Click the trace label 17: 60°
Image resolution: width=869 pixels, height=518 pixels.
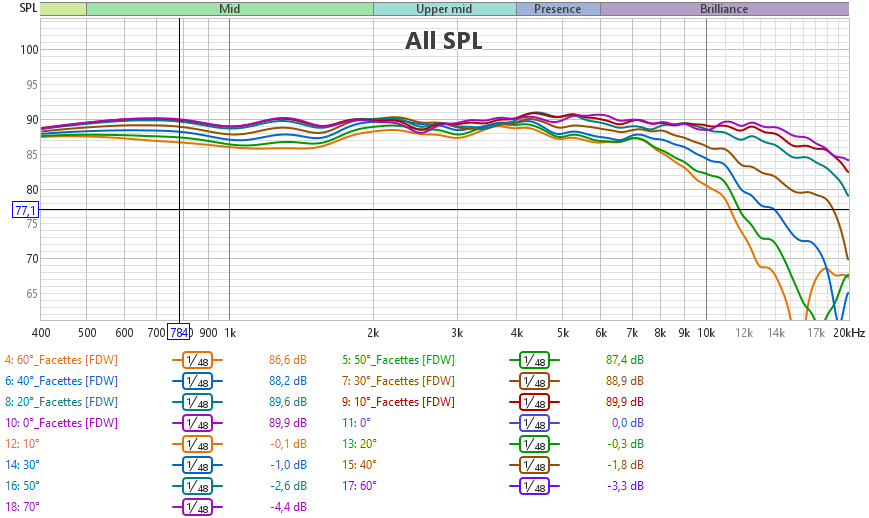tap(359, 487)
